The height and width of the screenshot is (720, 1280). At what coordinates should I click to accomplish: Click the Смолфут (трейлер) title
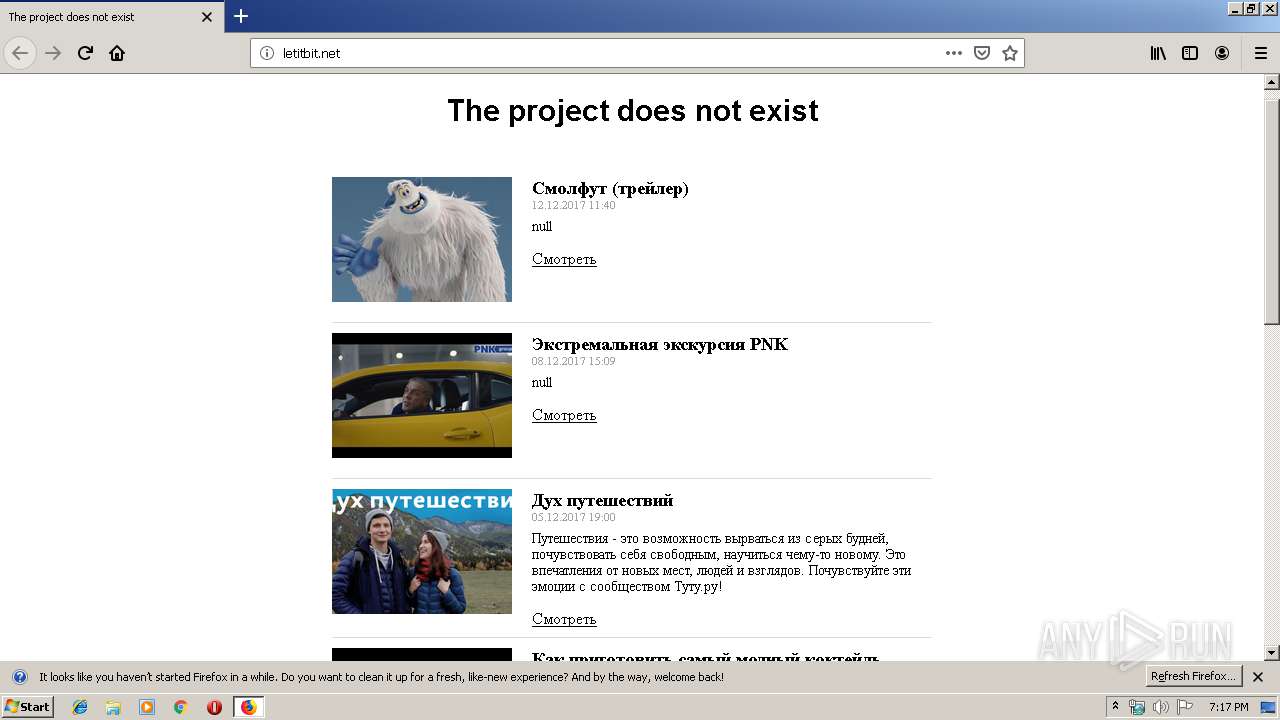610,188
